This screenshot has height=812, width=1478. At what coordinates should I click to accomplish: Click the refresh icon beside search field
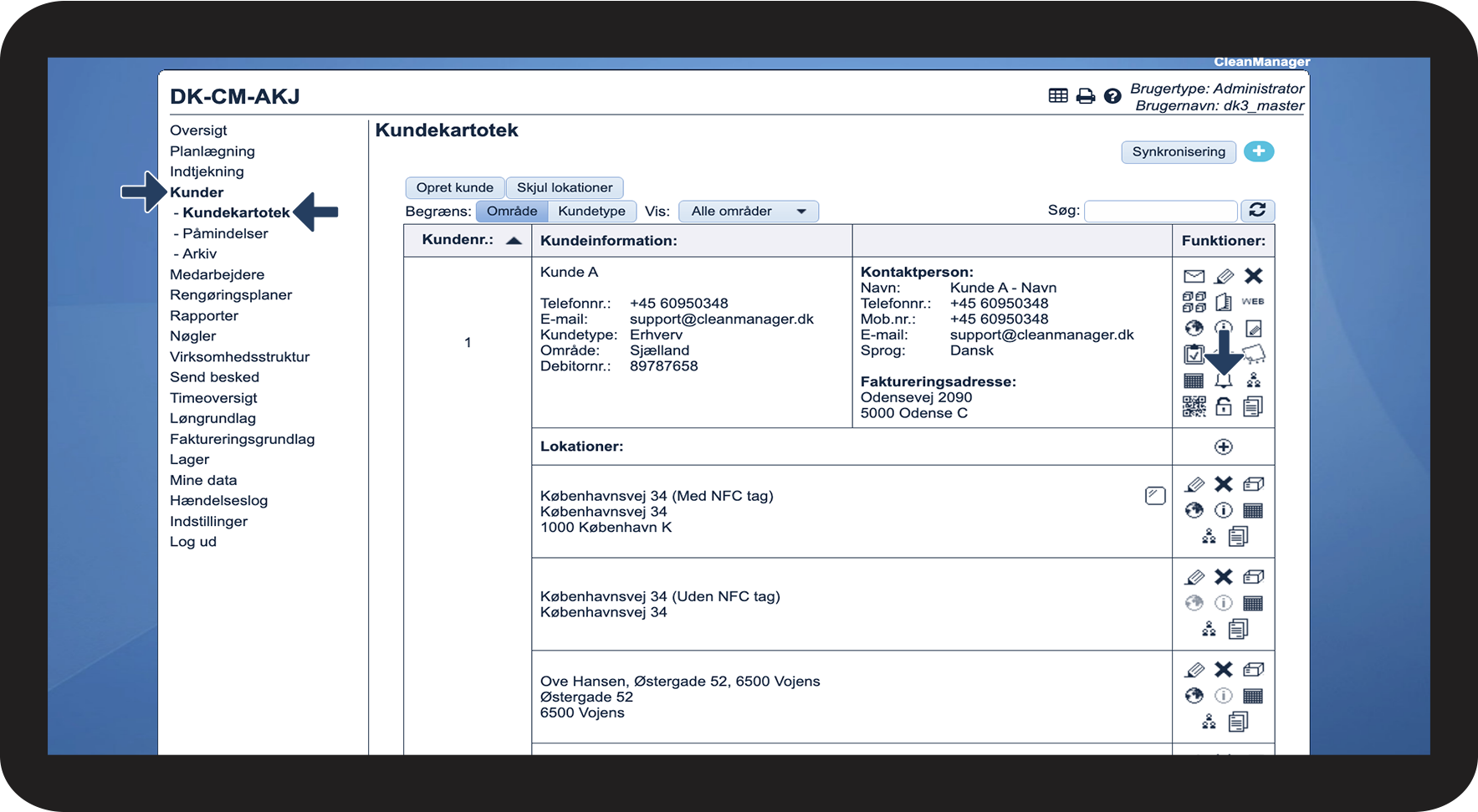coord(1256,211)
